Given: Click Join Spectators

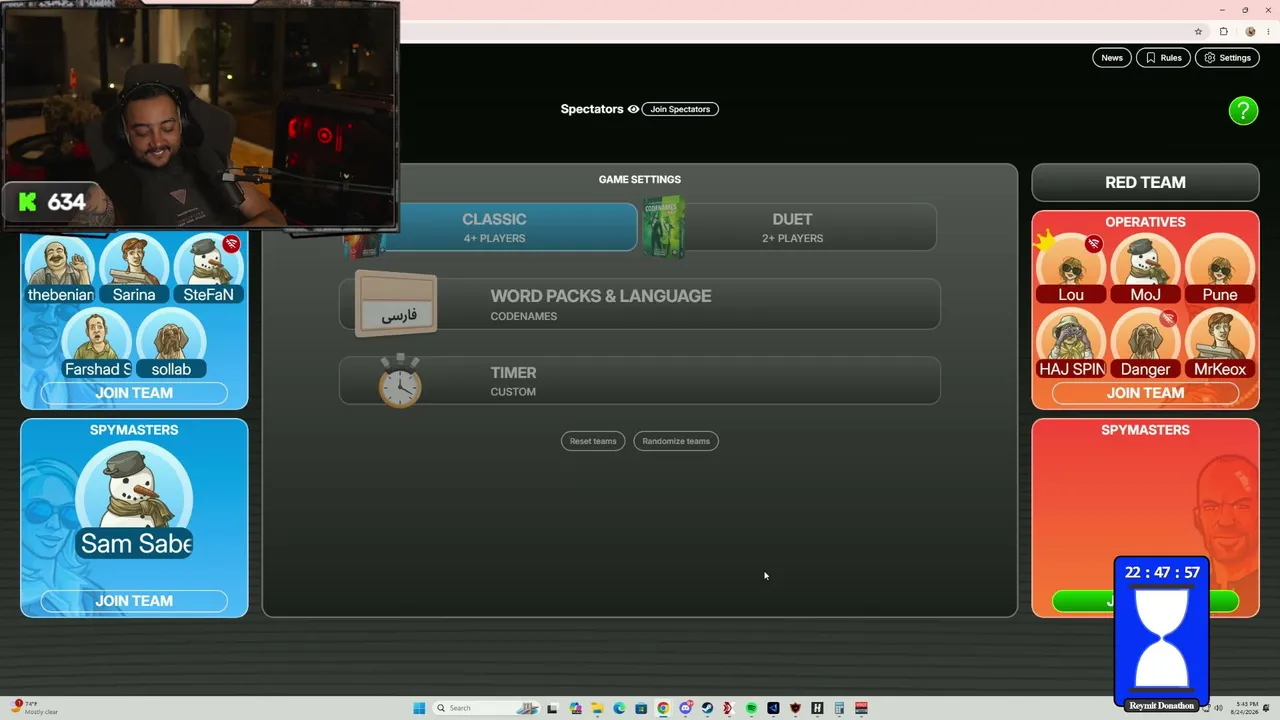Looking at the screenshot, I should [x=680, y=109].
